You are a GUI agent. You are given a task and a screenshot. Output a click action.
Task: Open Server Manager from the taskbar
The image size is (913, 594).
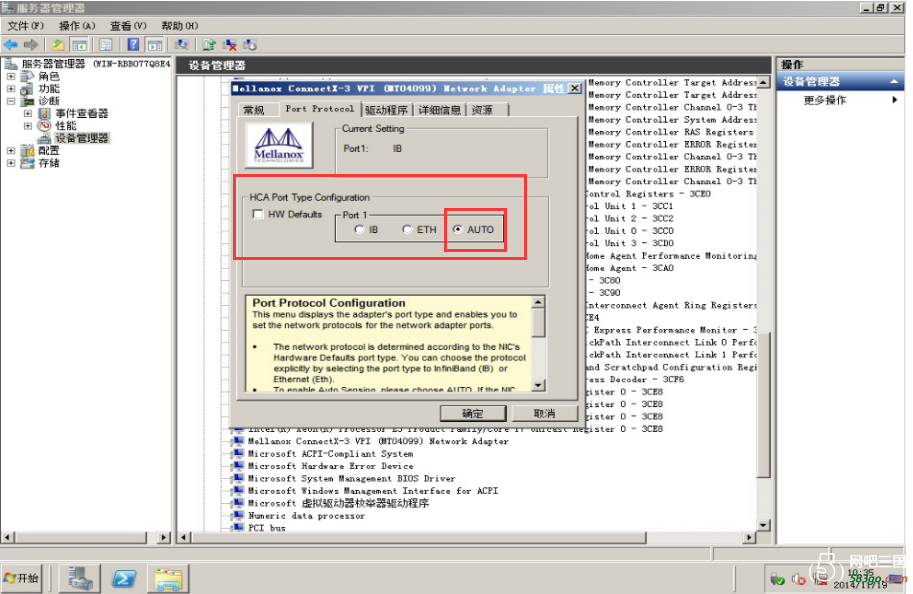click(x=80, y=579)
